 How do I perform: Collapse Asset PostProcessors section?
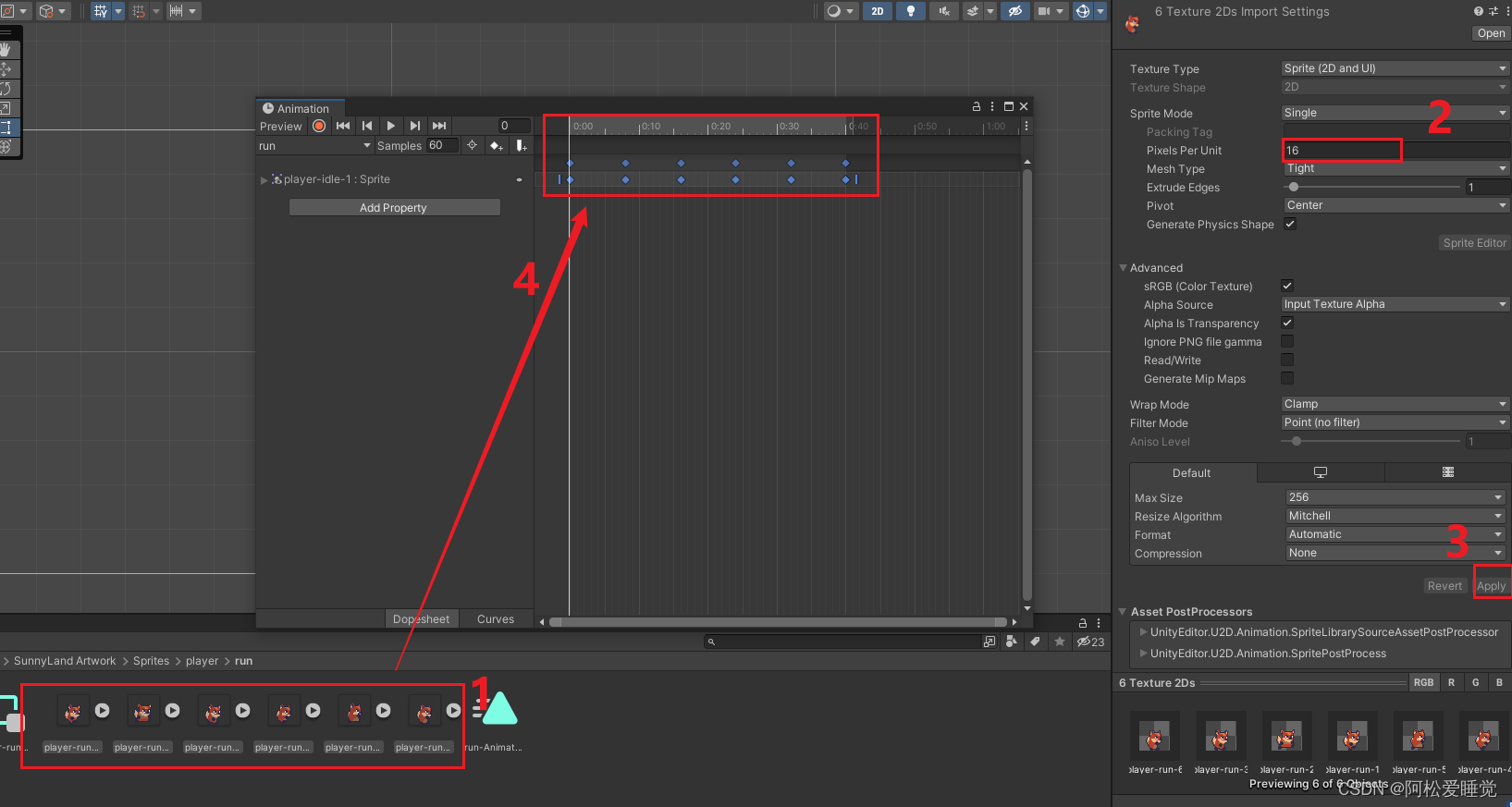click(x=1123, y=612)
